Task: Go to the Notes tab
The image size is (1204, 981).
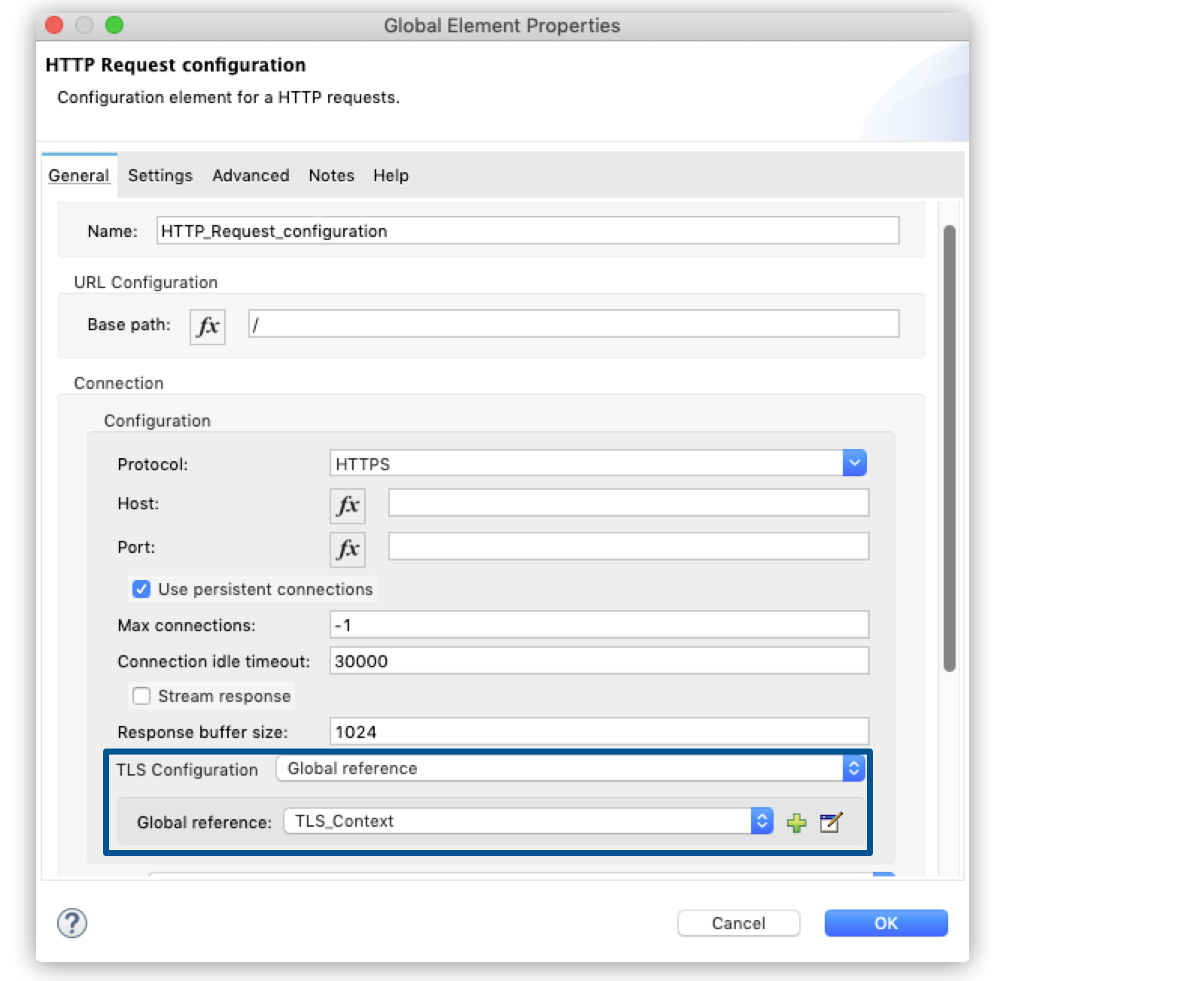Action: click(x=331, y=175)
